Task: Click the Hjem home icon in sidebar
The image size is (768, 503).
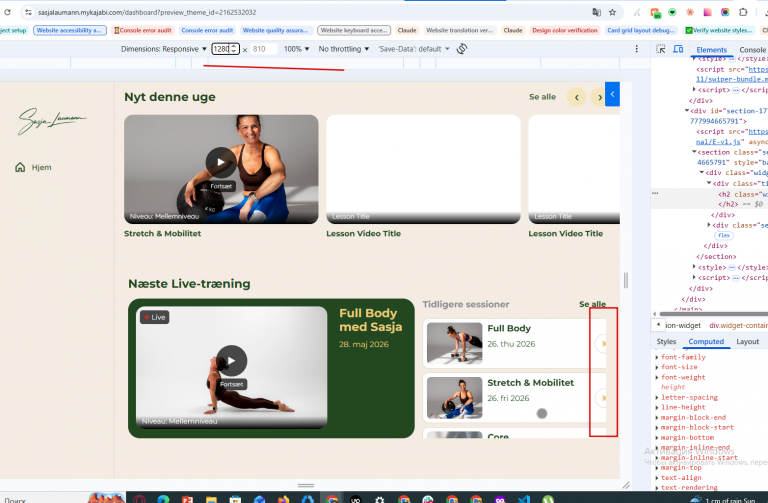Action: click(20, 168)
